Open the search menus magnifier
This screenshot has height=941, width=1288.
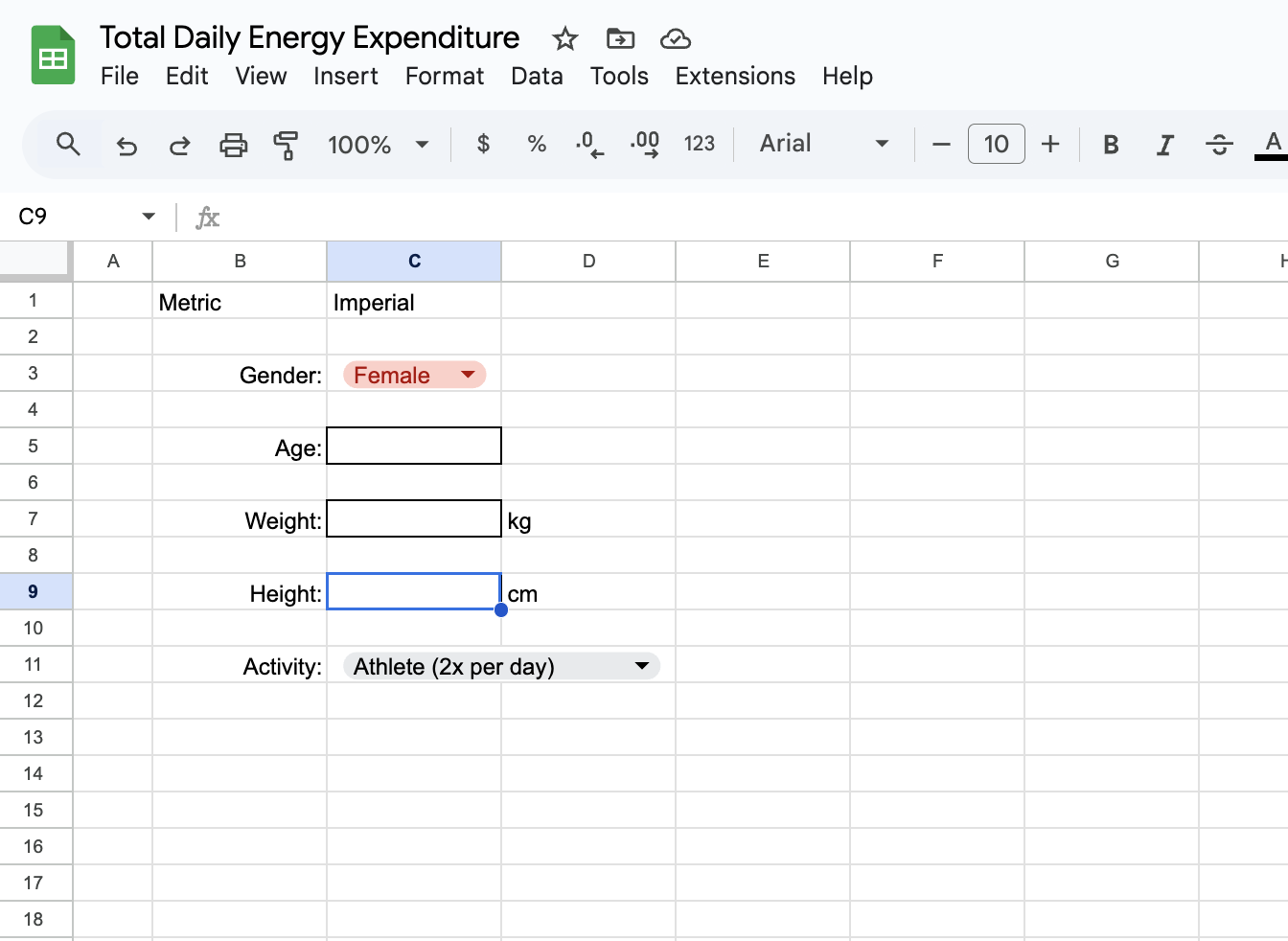point(68,145)
